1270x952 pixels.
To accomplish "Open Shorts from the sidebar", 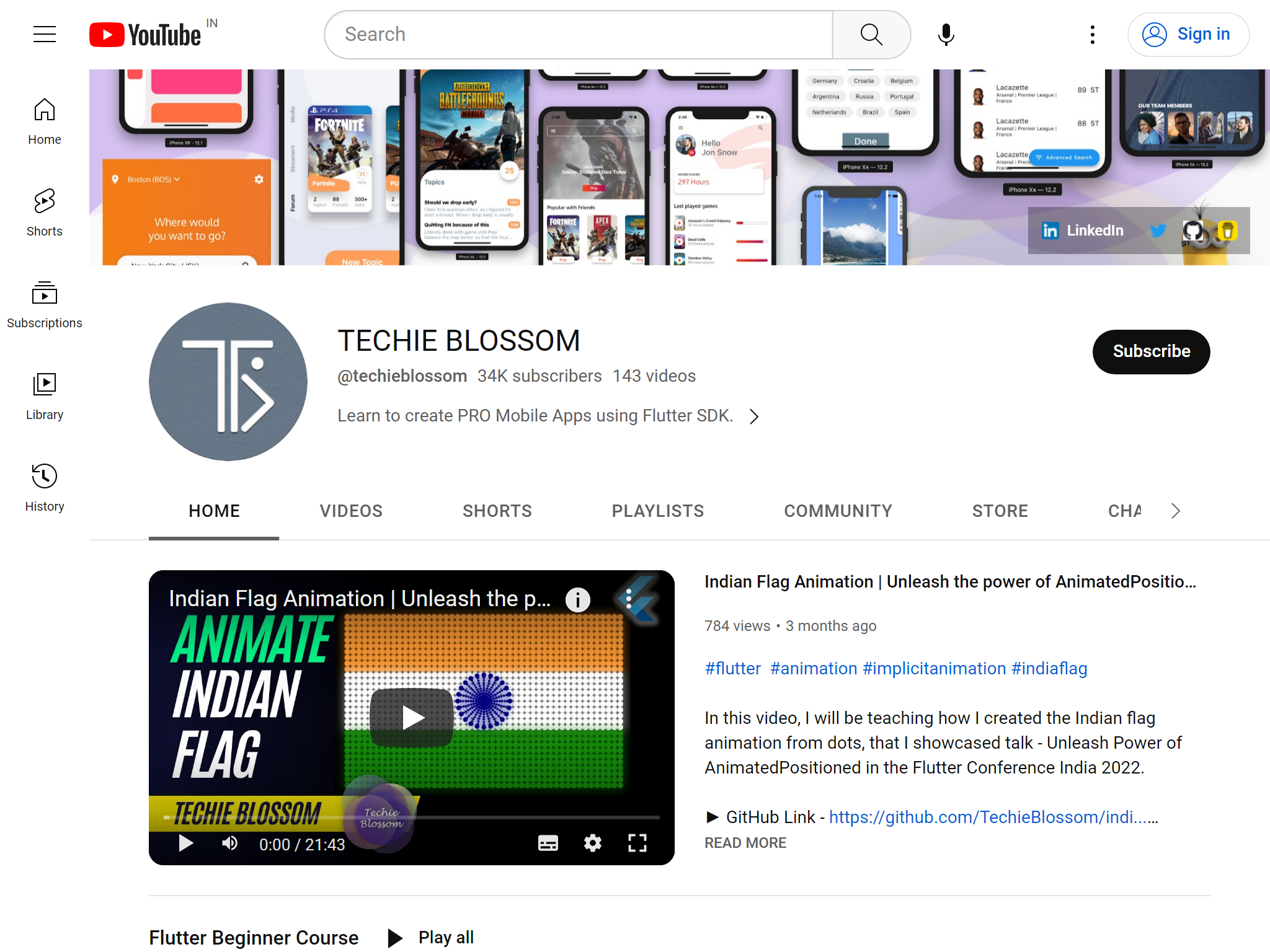I will (45, 213).
